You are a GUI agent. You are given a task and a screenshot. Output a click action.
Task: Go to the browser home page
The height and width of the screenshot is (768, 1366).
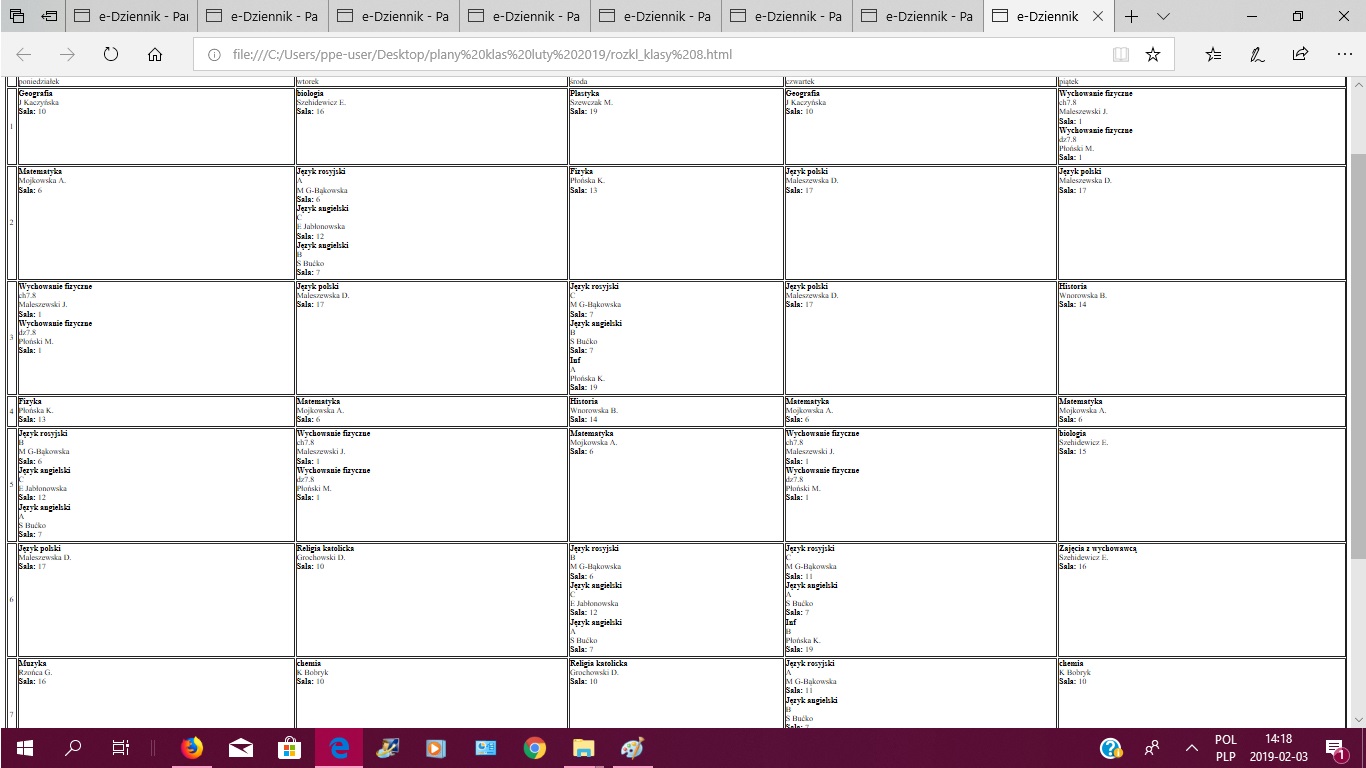pos(155,55)
